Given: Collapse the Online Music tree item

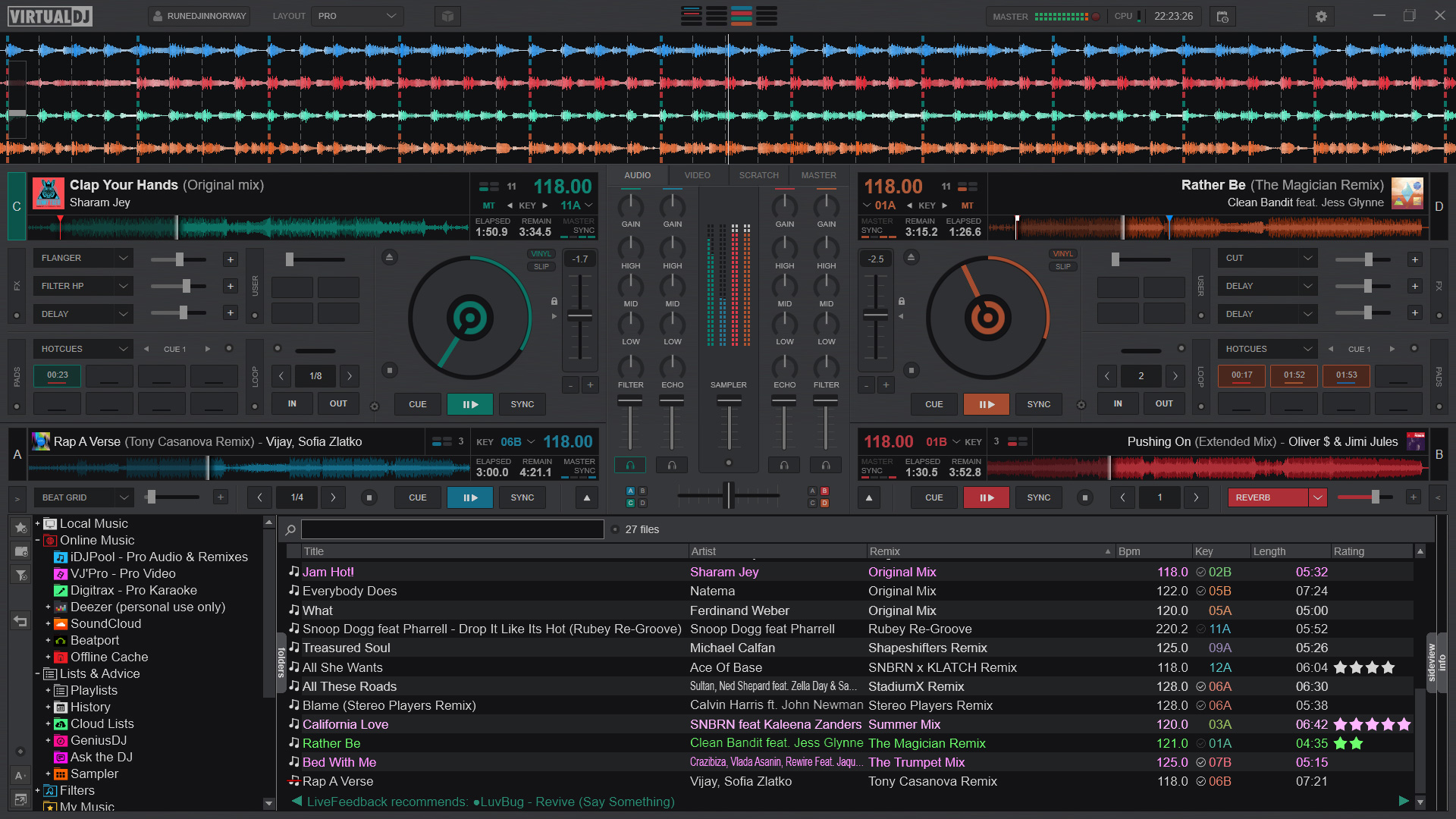Looking at the screenshot, I should (x=37, y=540).
